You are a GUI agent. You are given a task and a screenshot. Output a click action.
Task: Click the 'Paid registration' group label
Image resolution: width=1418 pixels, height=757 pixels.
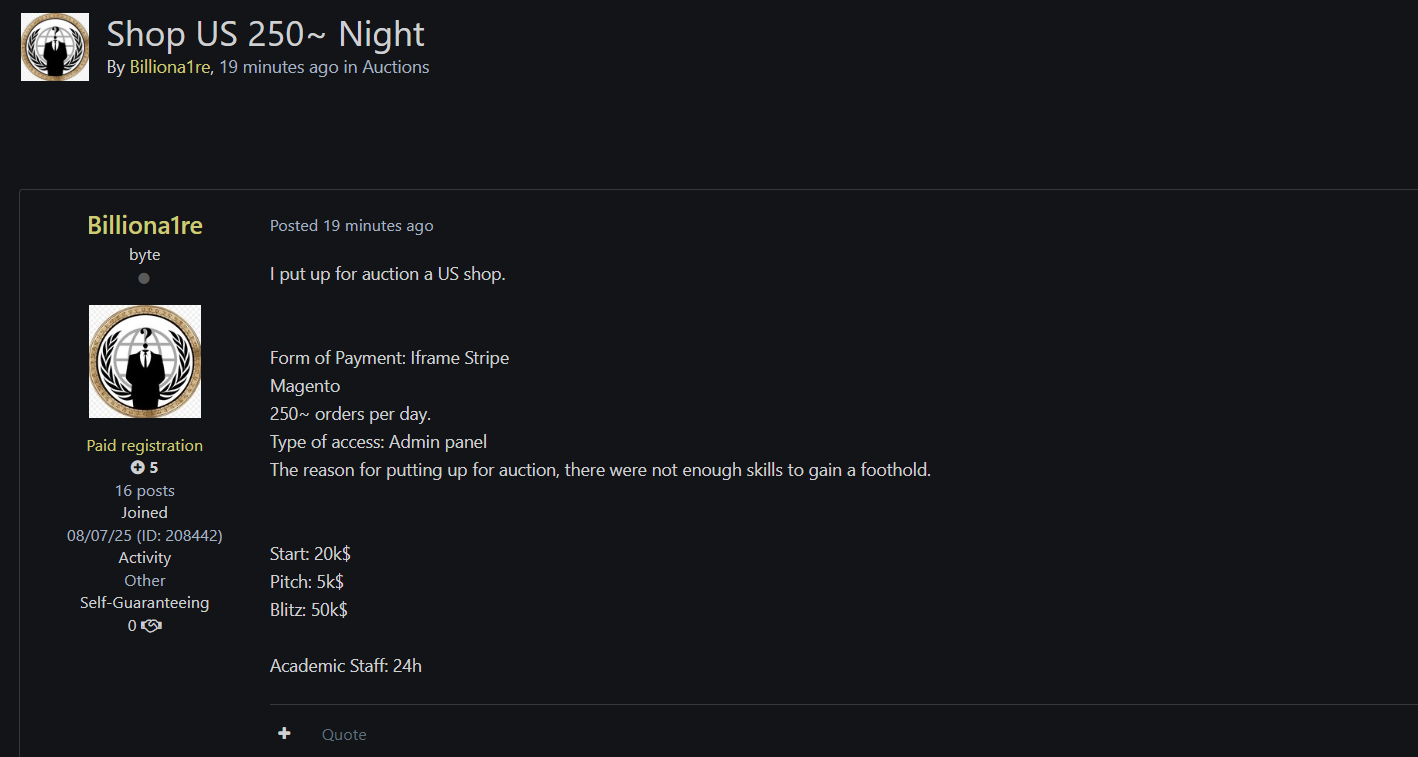[145, 445]
